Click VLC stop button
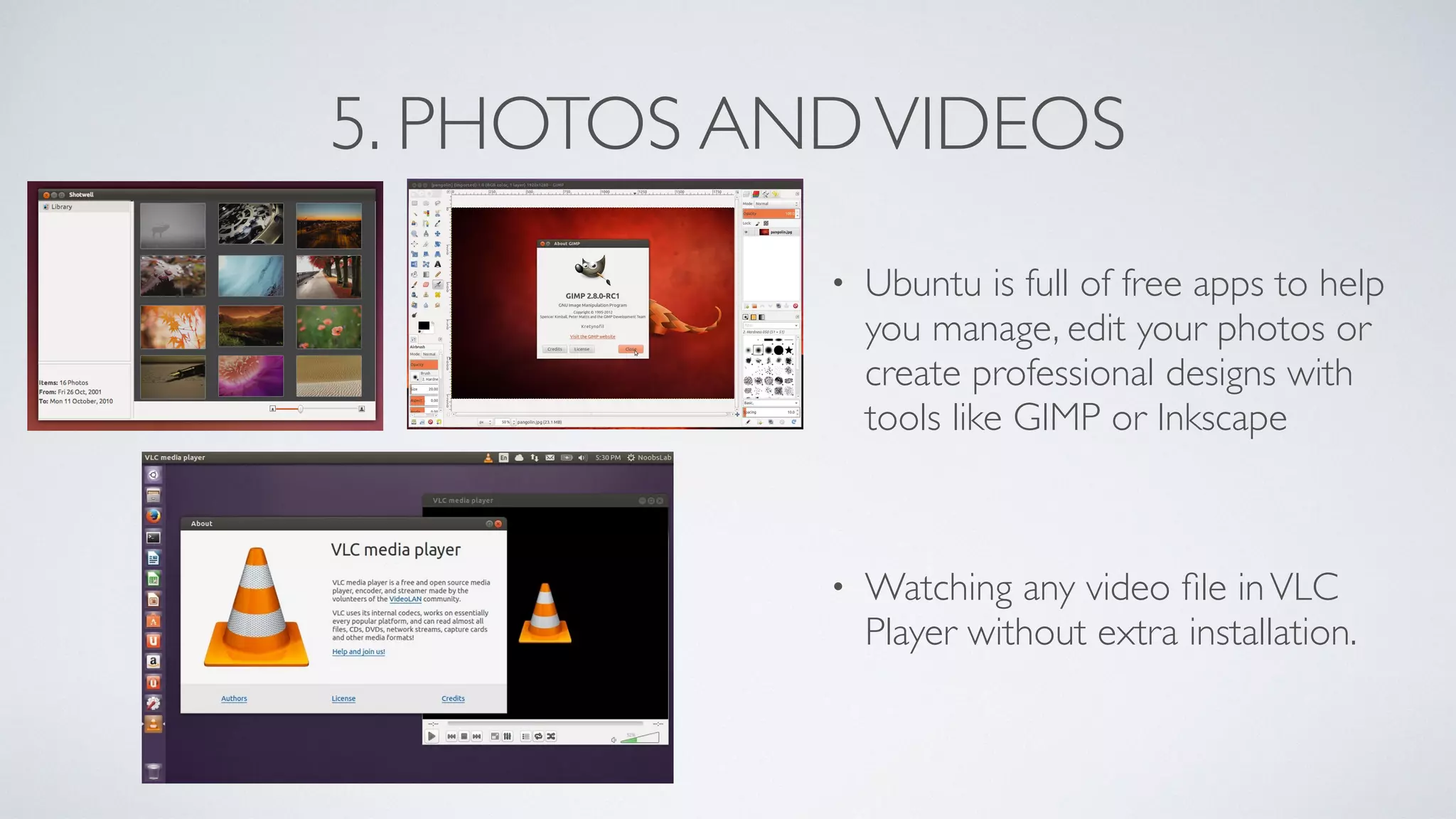The height and width of the screenshot is (819, 1456). pyautogui.click(x=464, y=737)
